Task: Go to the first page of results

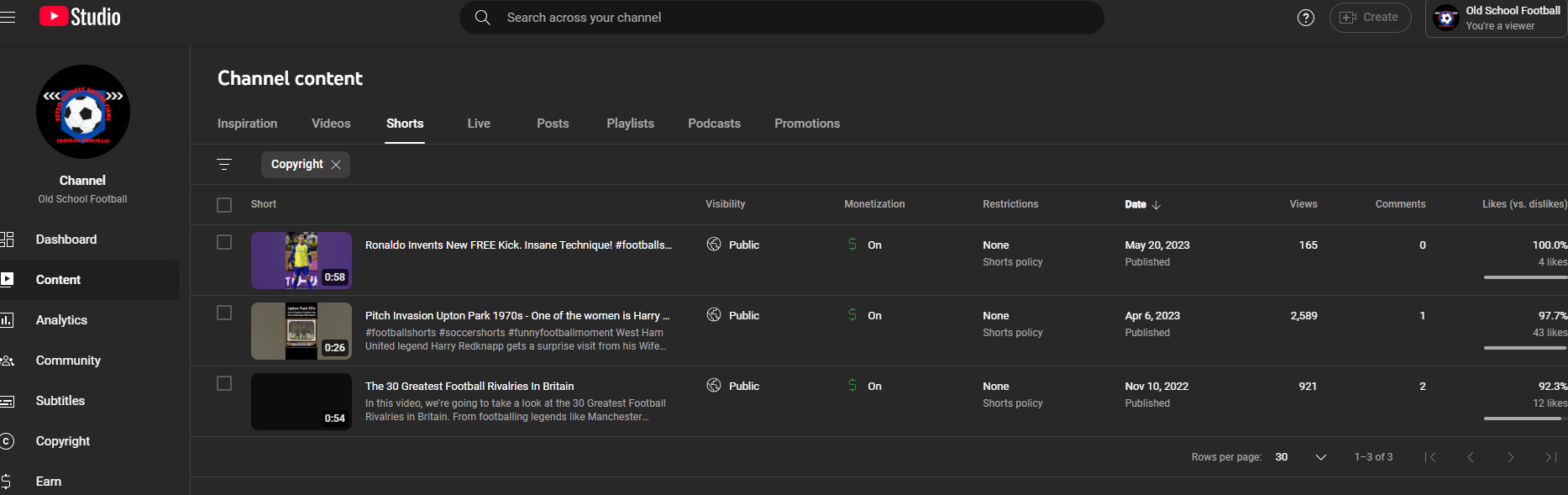Action: (x=1430, y=457)
